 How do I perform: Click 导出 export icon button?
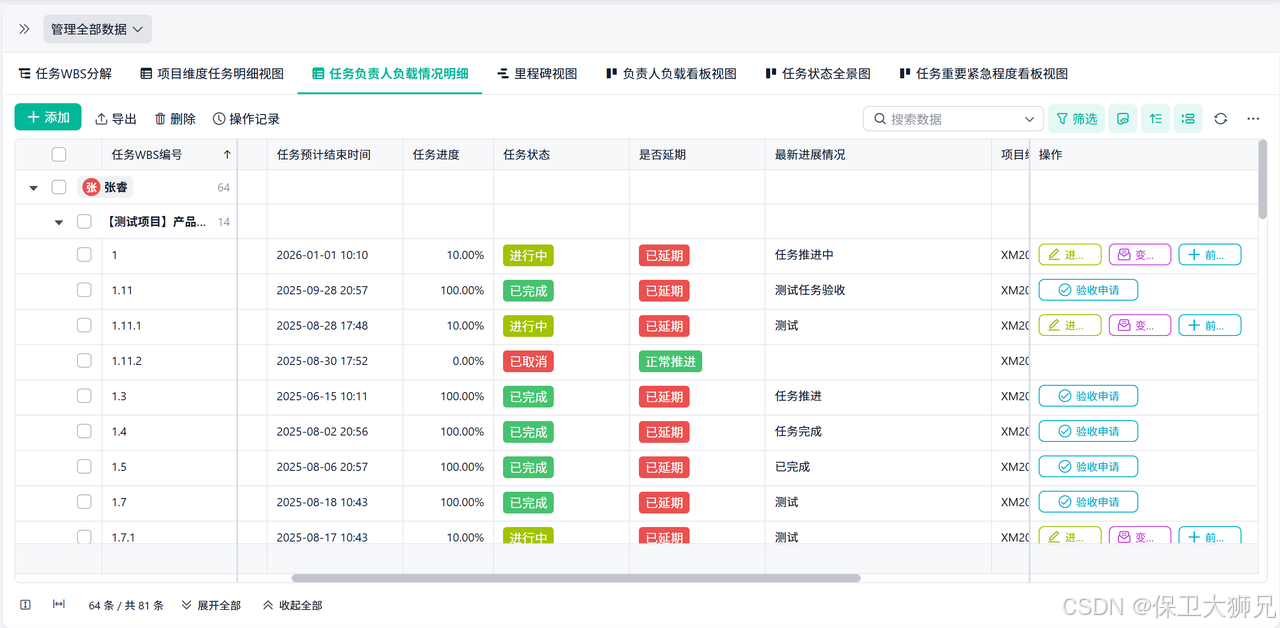(116, 119)
